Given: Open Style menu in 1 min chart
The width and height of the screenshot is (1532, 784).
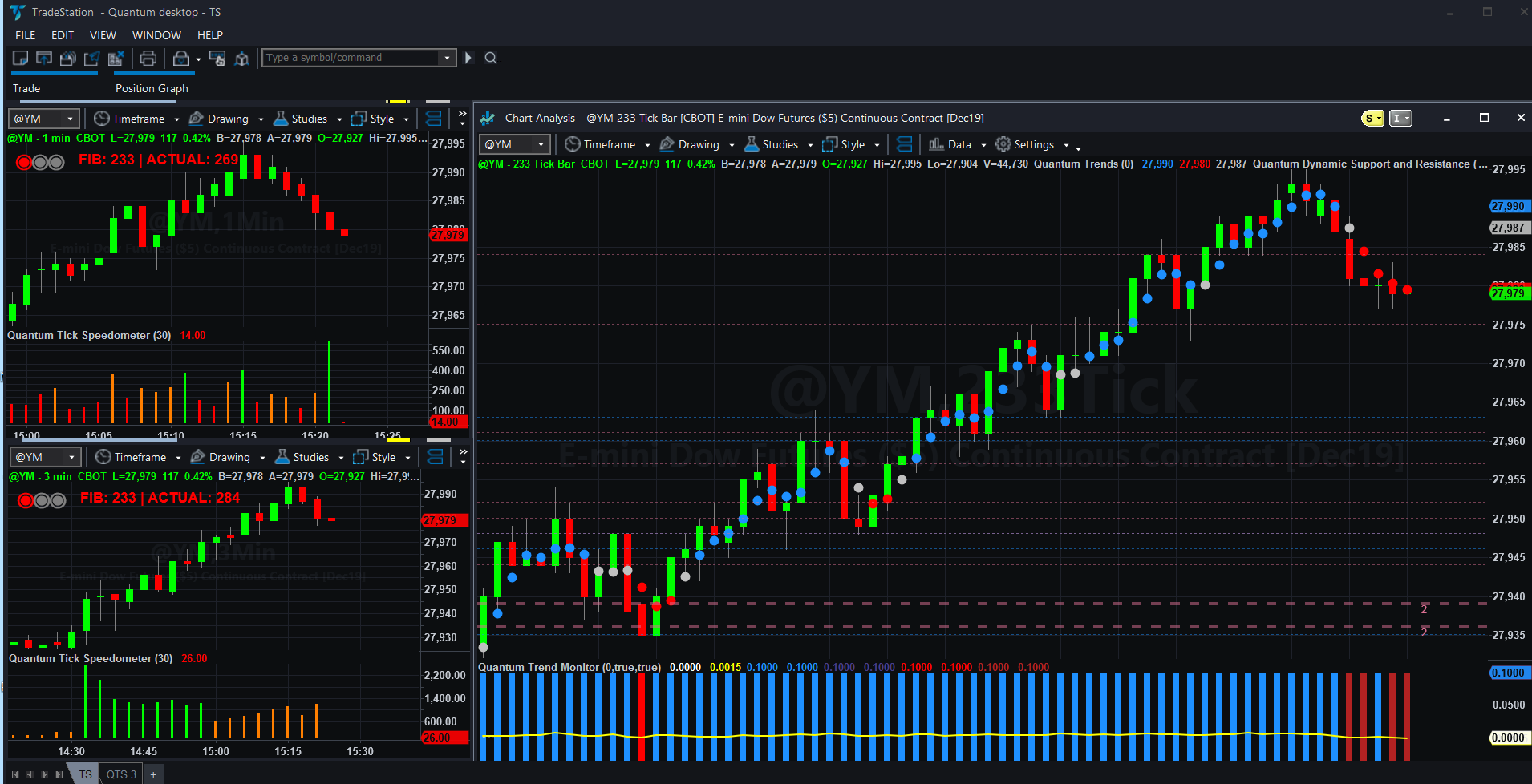Looking at the screenshot, I should point(380,119).
